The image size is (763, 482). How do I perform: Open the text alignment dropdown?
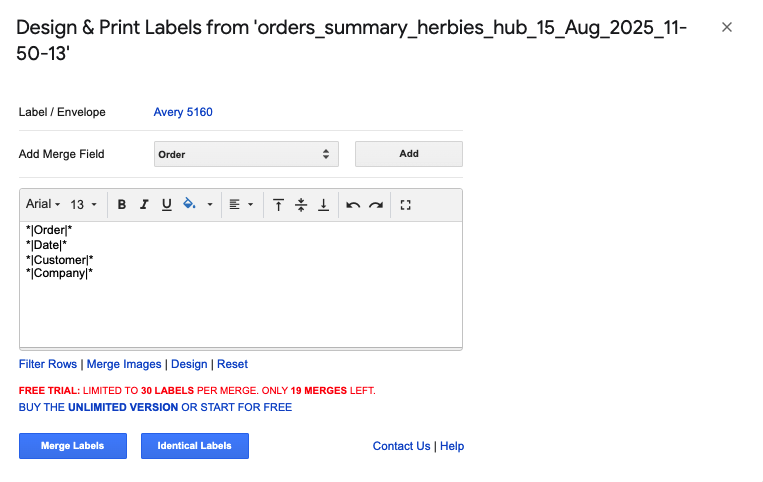pos(241,205)
